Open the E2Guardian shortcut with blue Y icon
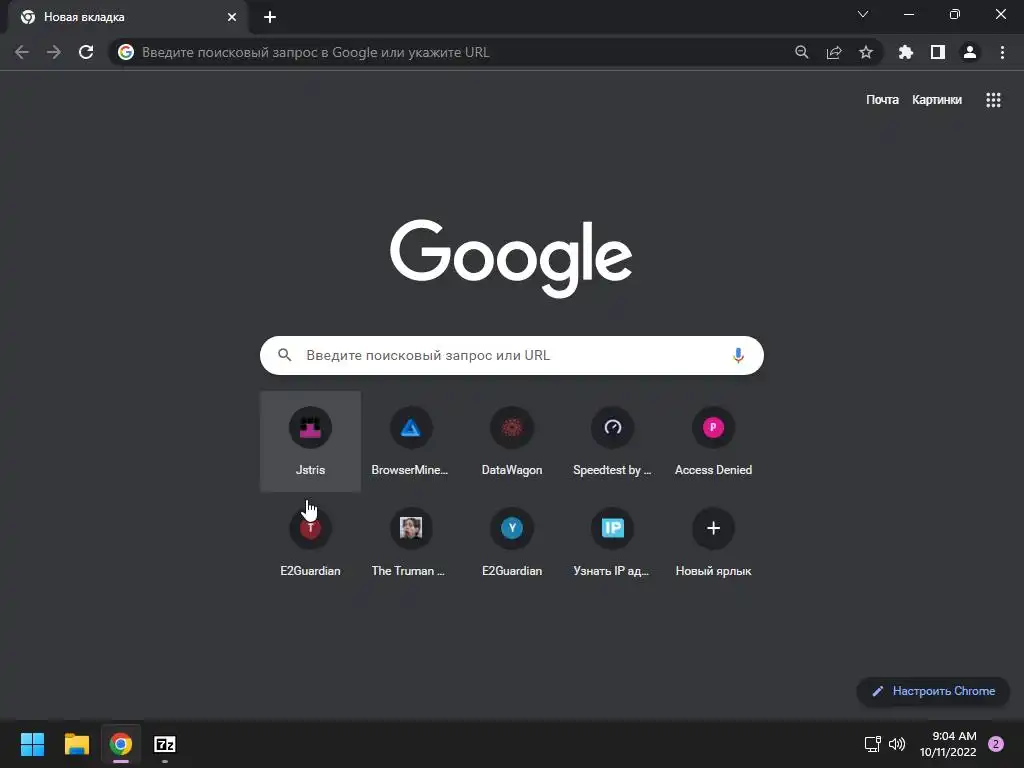 coord(511,542)
